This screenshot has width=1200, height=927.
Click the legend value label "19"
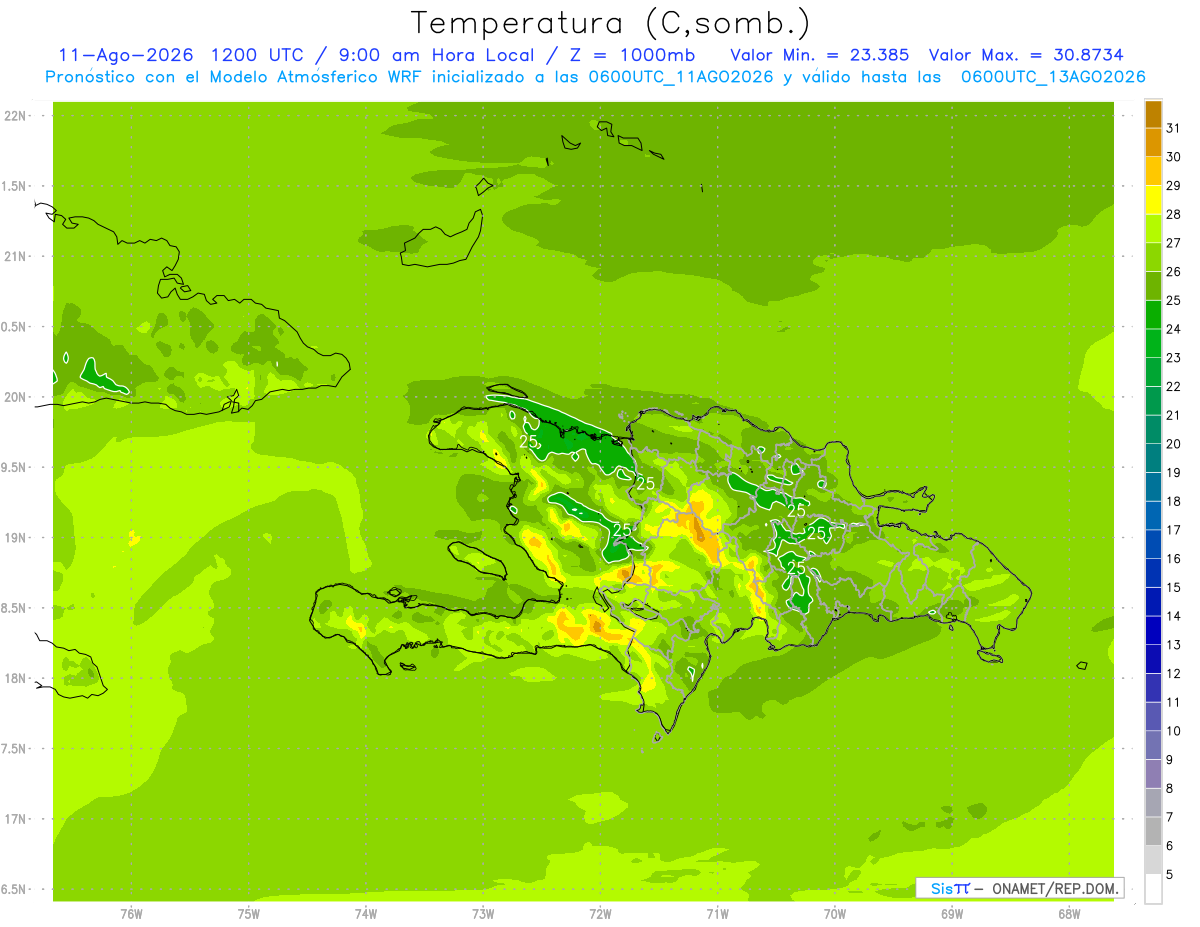pos(1174,473)
